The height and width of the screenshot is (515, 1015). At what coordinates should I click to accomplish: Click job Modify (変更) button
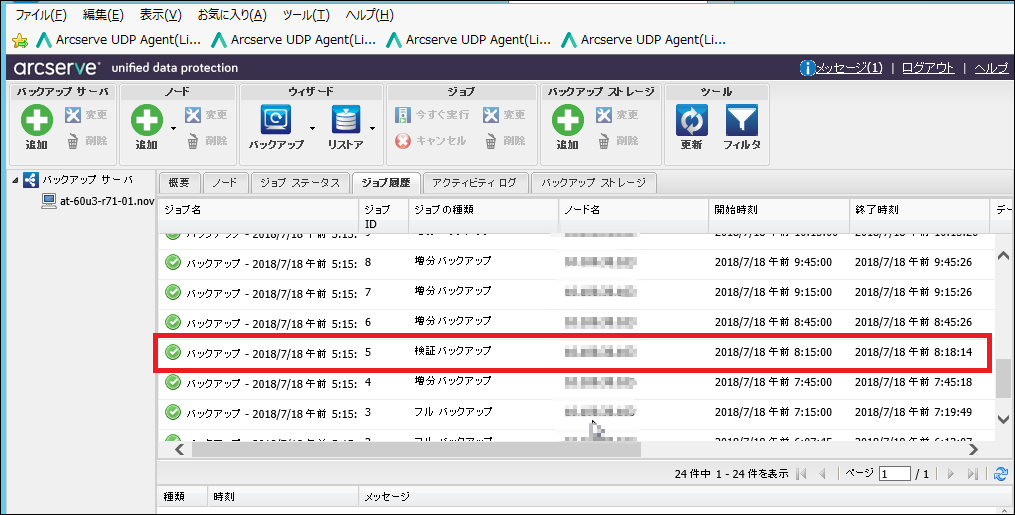pyautogui.click(x=504, y=115)
